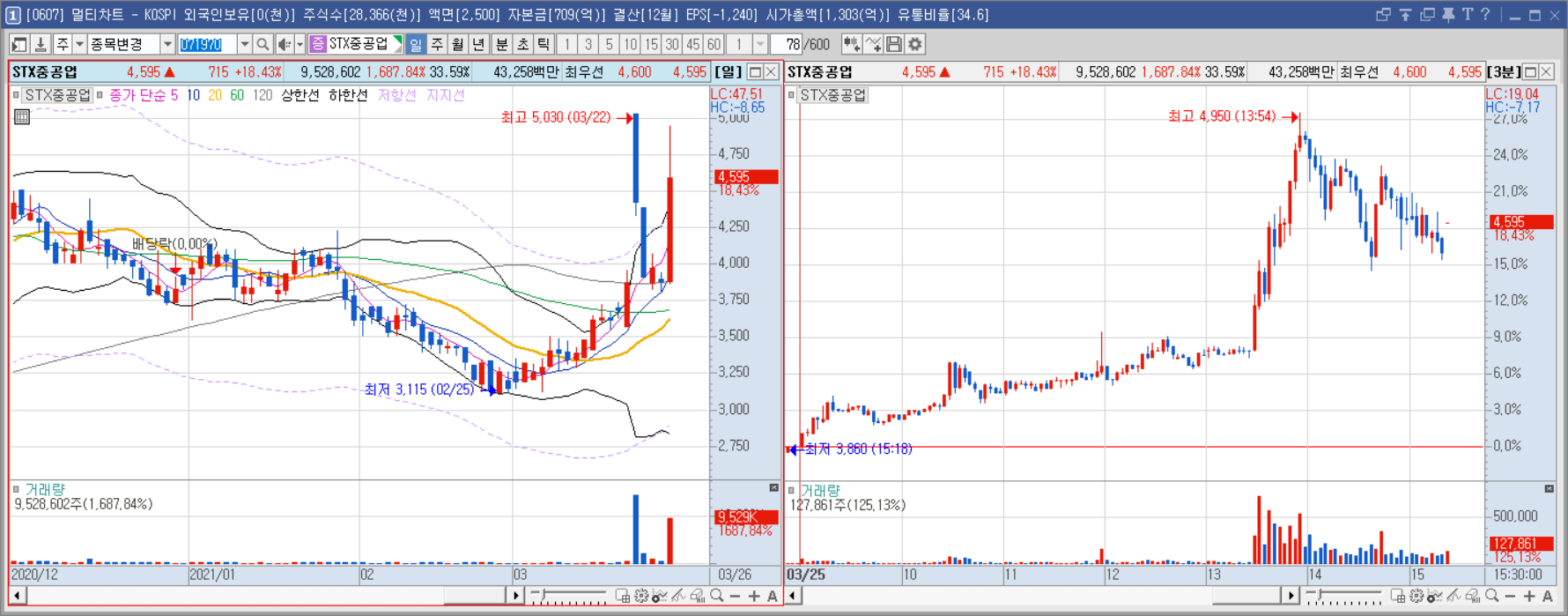Click magnifier icon under 3-minute chart
The image size is (1568, 616).
[x=1492, y=597]
